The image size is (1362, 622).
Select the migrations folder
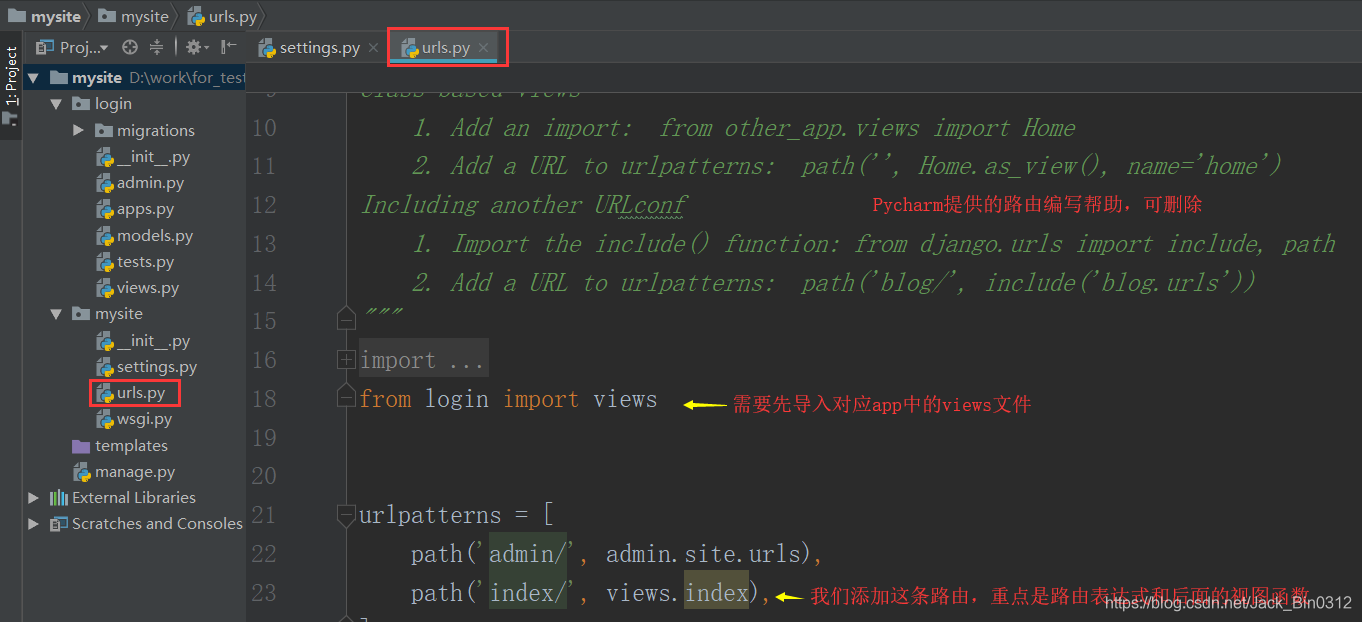(145, 130)
